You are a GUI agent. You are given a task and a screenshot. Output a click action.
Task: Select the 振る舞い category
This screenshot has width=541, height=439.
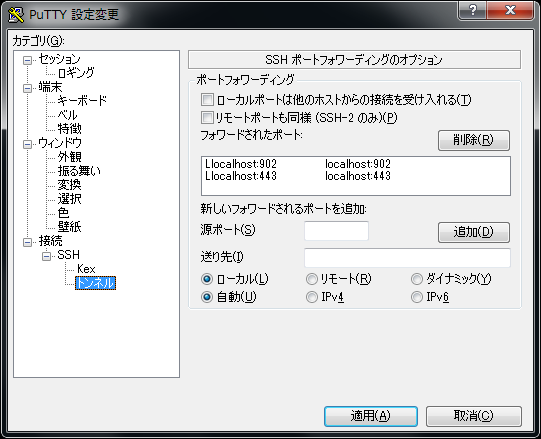coord(79,171)
